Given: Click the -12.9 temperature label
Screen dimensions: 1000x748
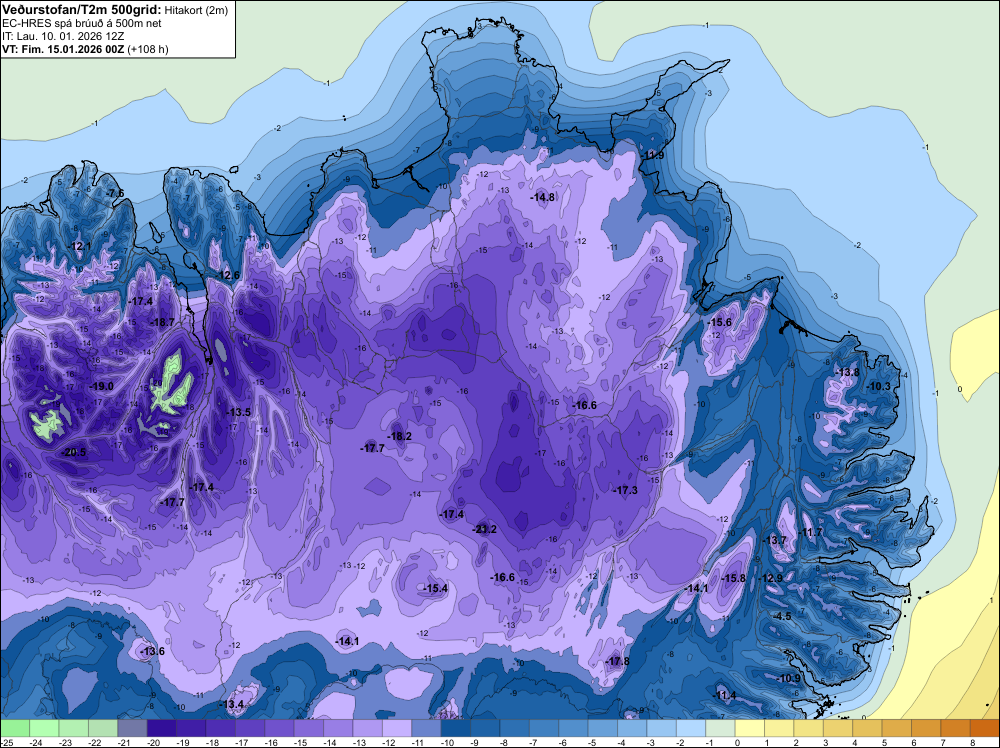Looking at the screenshot, I should point(770,578).
